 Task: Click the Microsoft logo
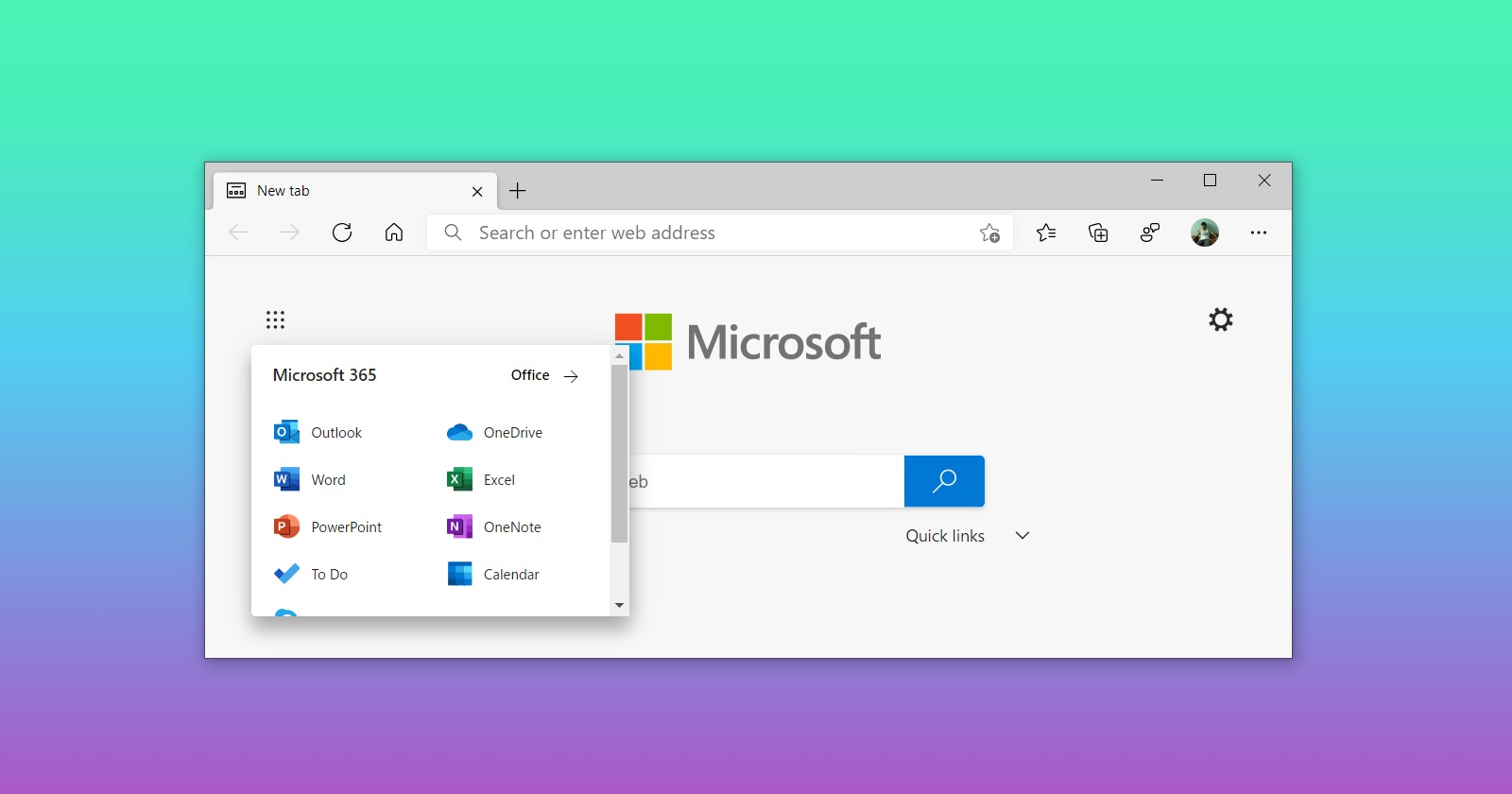point(747,341)
